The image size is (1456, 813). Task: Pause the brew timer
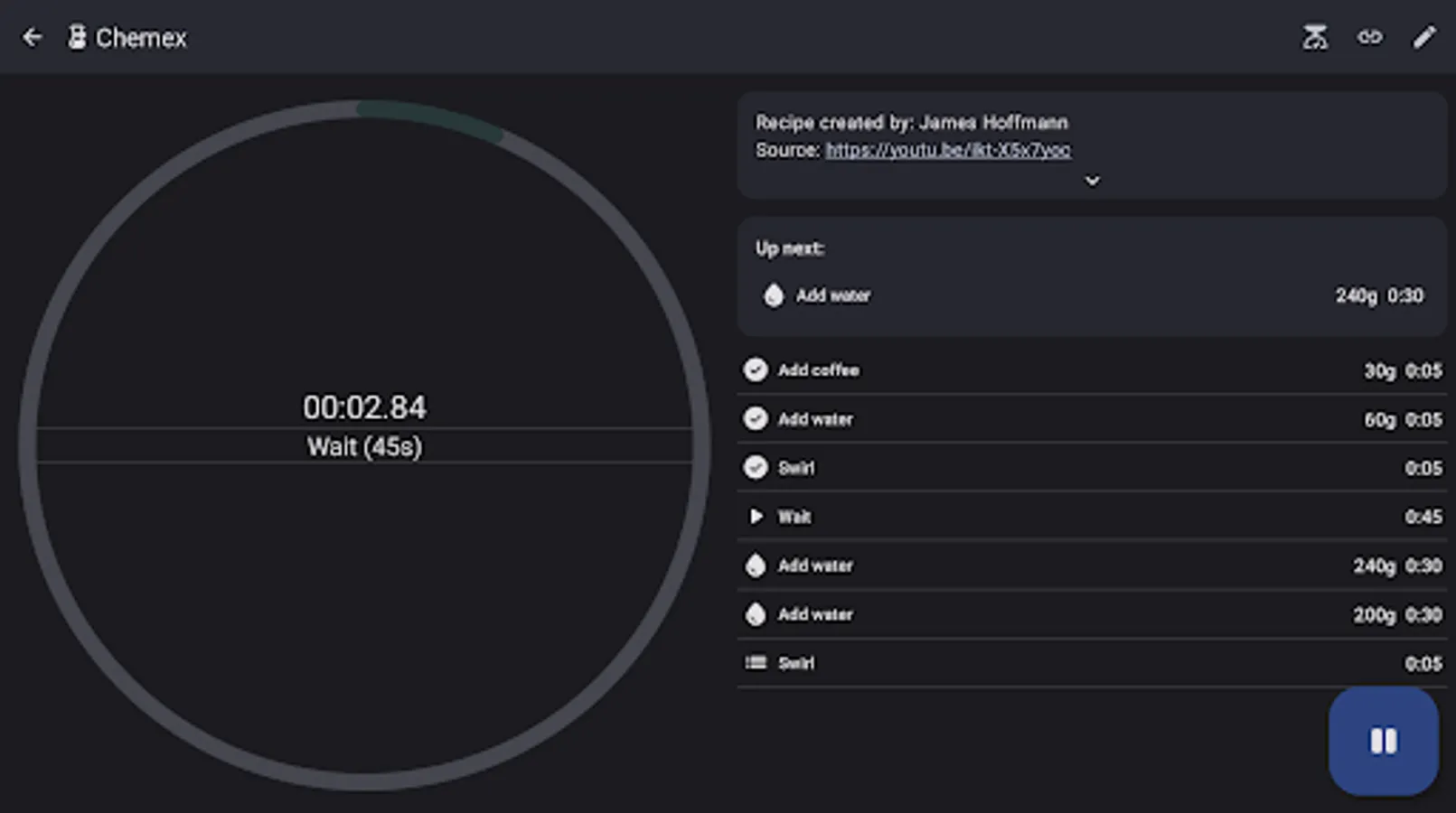click(1383, 742)
